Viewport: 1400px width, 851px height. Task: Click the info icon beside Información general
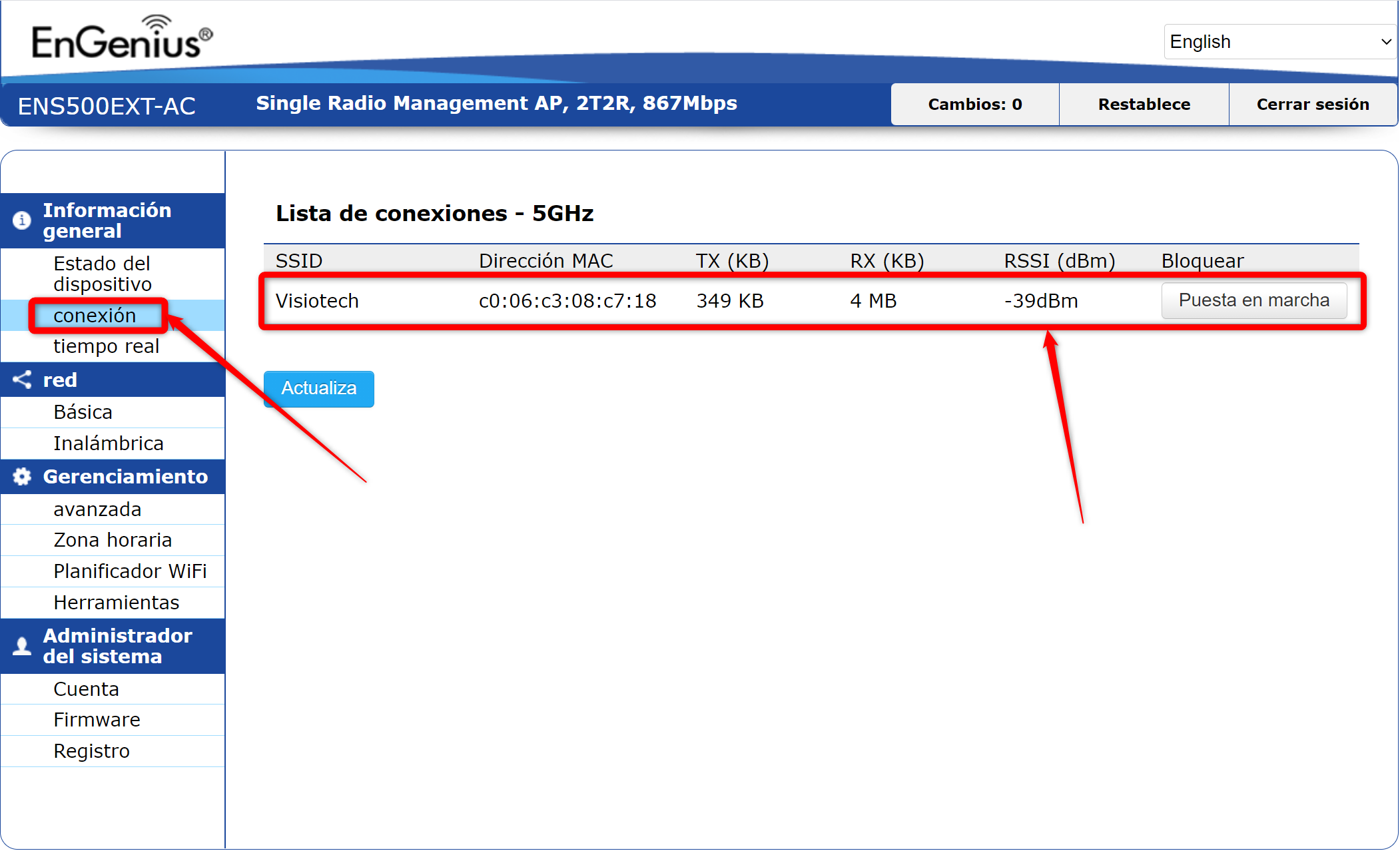22,220
